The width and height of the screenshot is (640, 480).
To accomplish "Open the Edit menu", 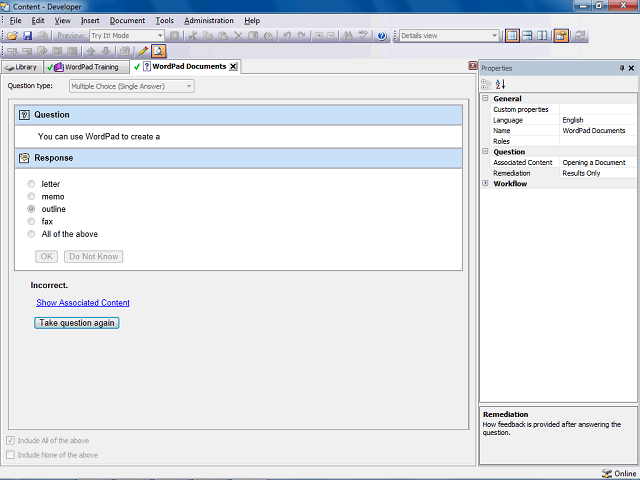I will 38,20.
